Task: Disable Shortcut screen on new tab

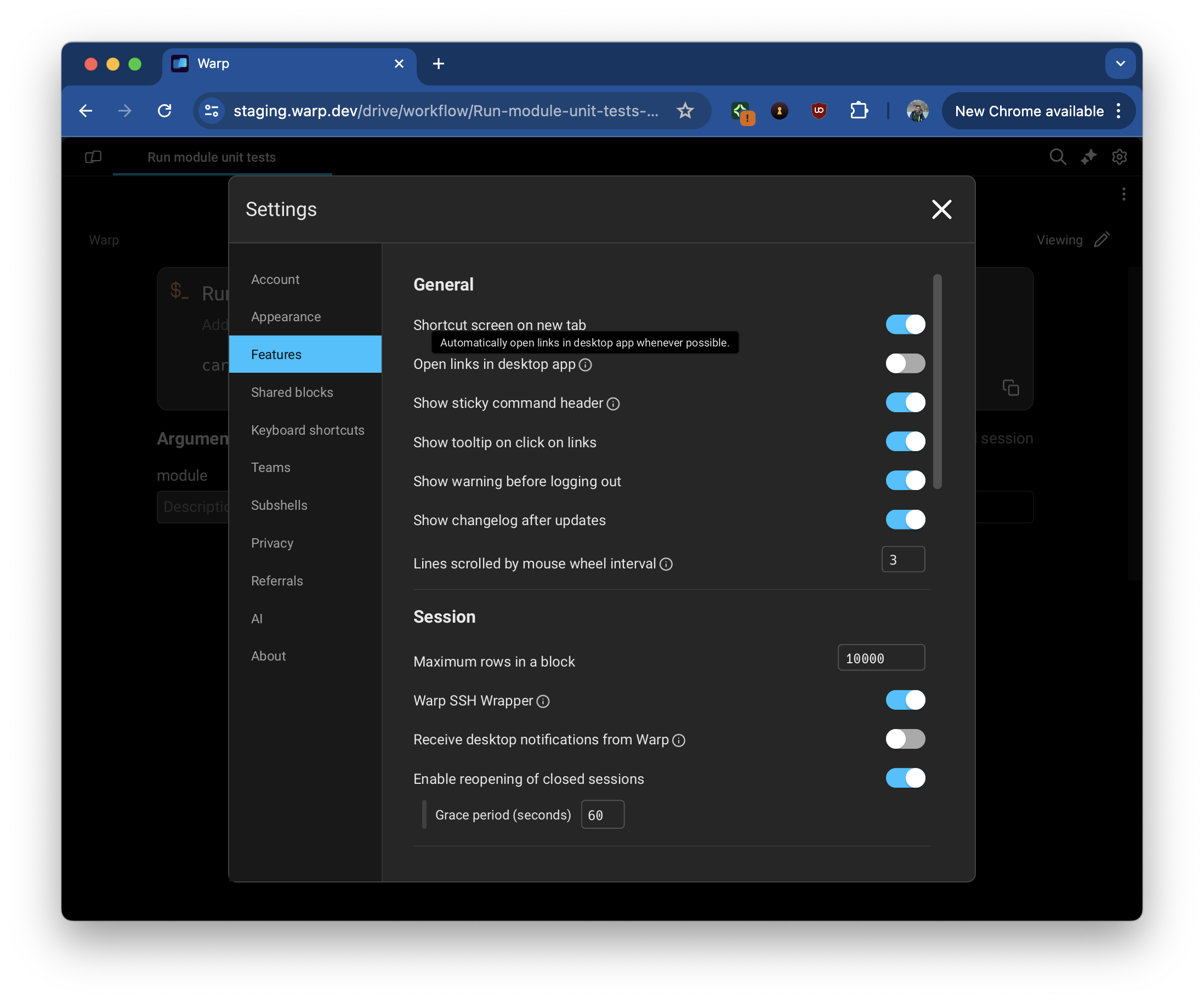Action: 905,324
